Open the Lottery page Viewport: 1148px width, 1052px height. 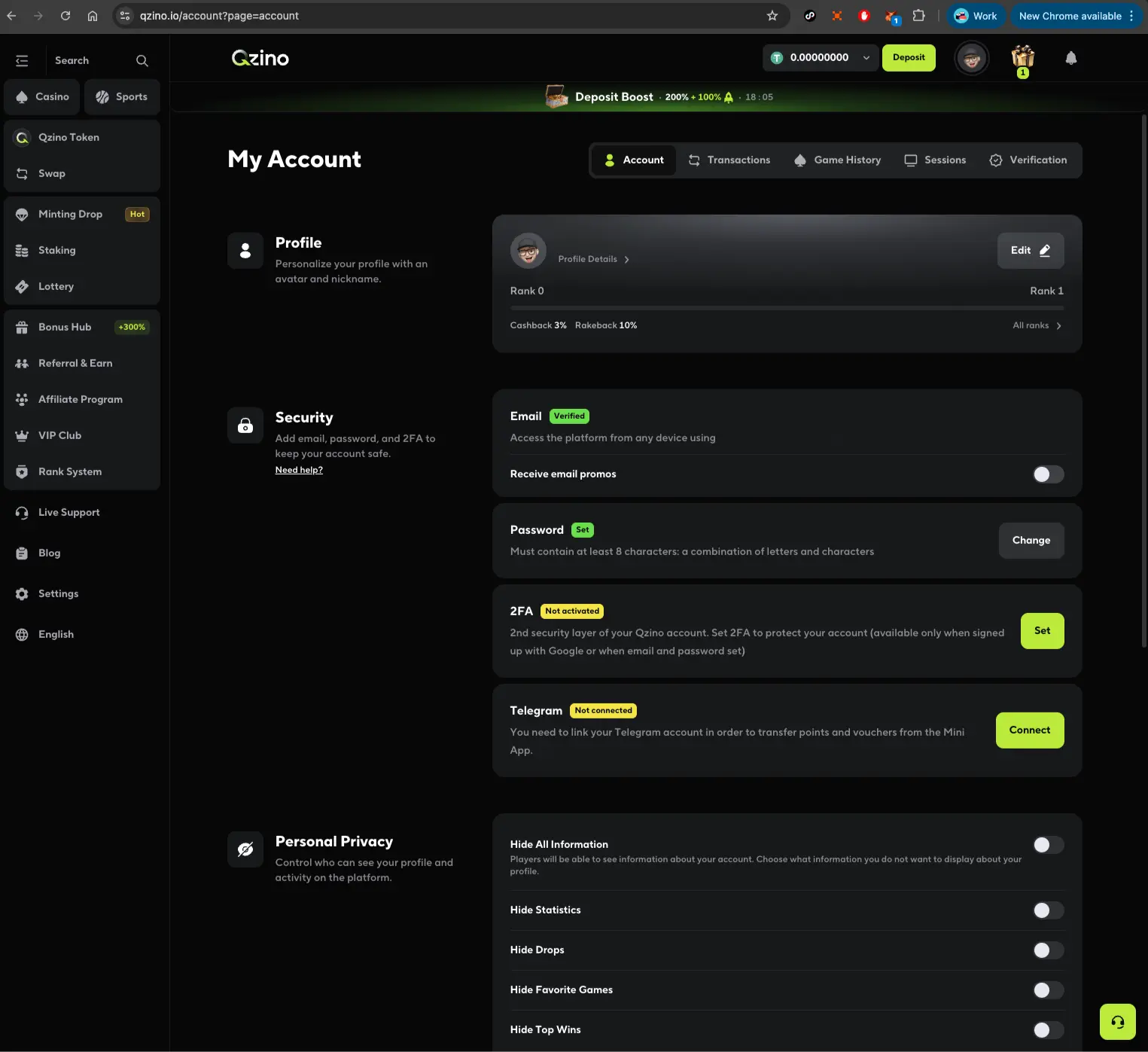(x=82, y=286)
